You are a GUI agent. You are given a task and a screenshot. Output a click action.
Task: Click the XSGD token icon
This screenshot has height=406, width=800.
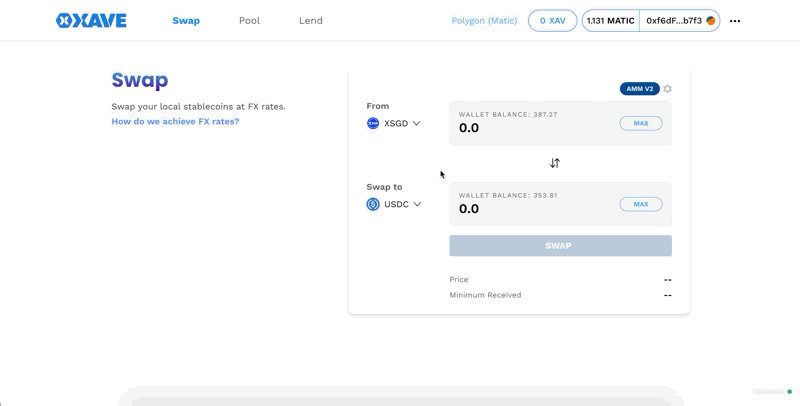pyautogui.click(x=373, y=124)
